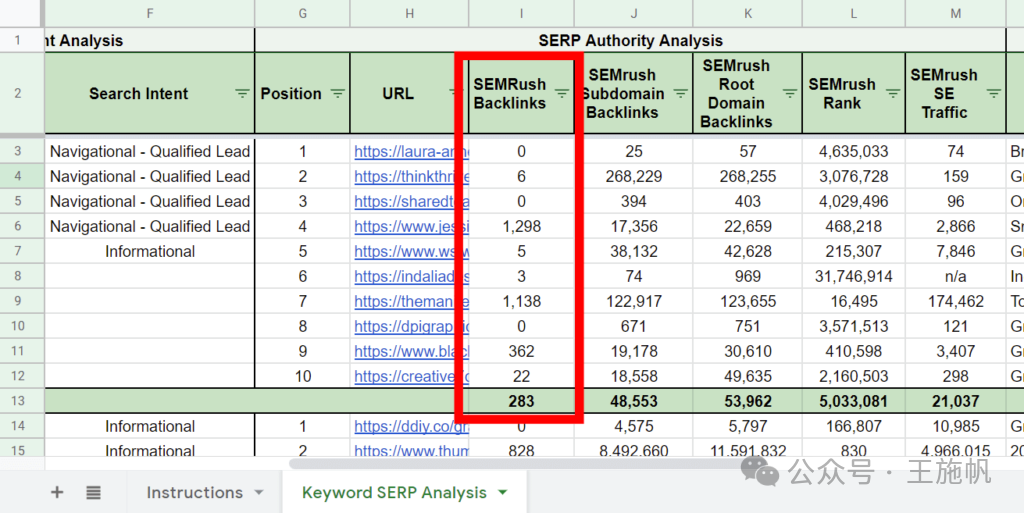
Task: Open the sharedt link in row 5
Action: [x=411, y=202]
